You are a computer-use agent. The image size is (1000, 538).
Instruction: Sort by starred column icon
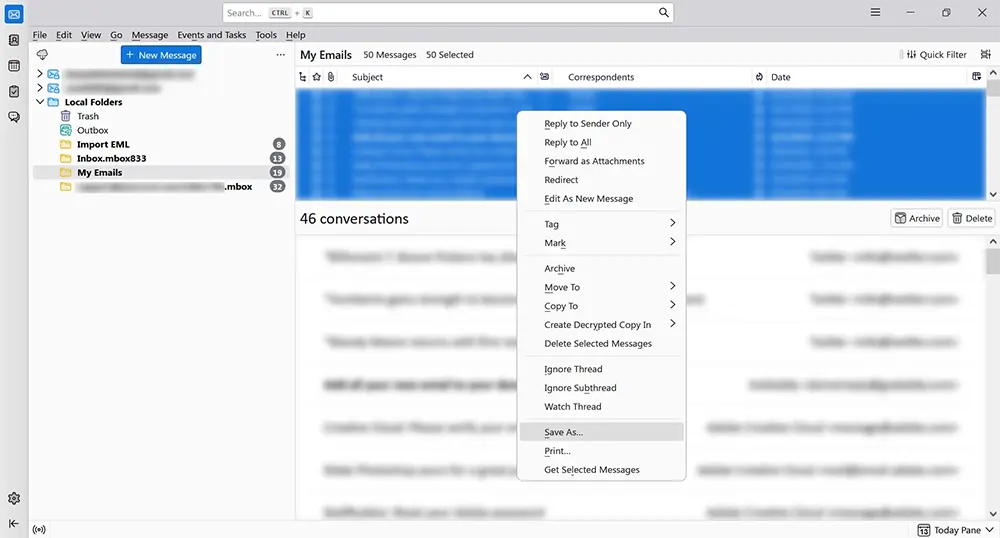pyautogui.click(x=316, y=77)
